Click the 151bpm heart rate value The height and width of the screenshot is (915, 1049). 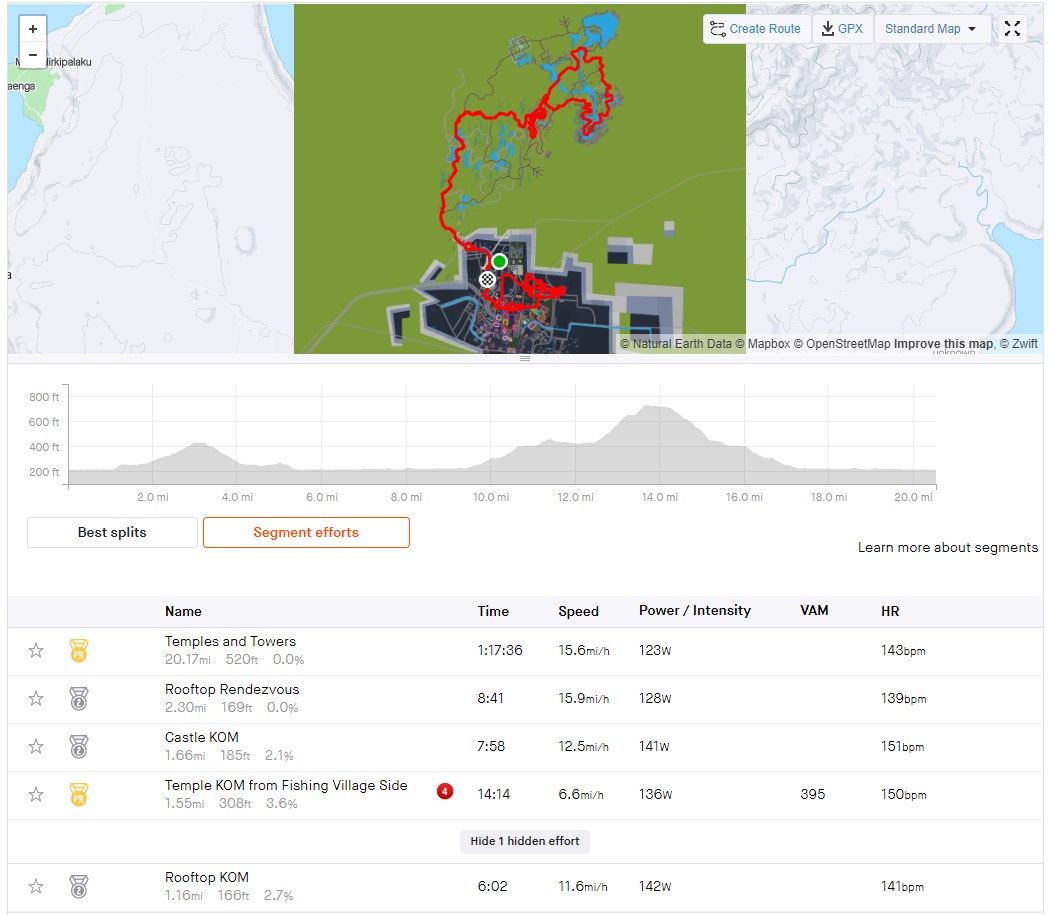tap(902, 746)
